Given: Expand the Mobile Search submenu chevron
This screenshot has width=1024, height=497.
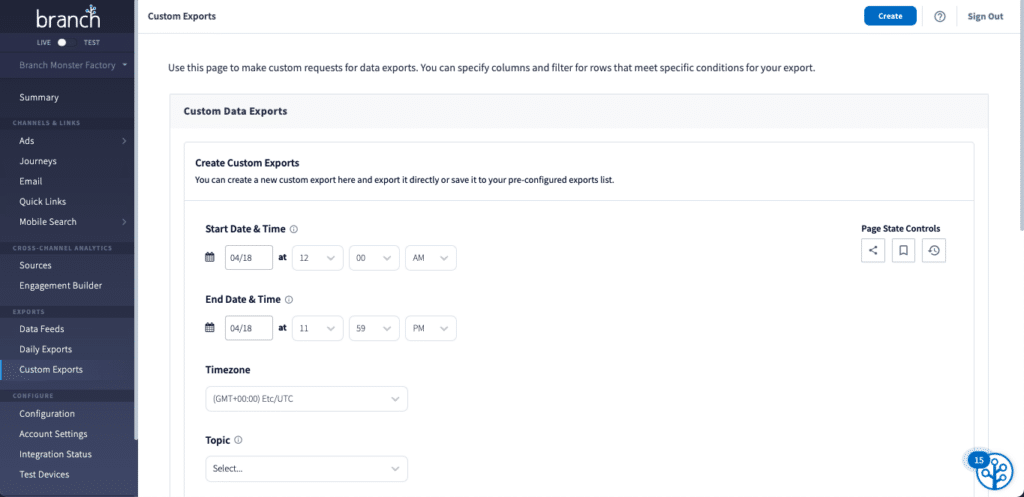Looking at the screenshot, I should pos(124,222).
